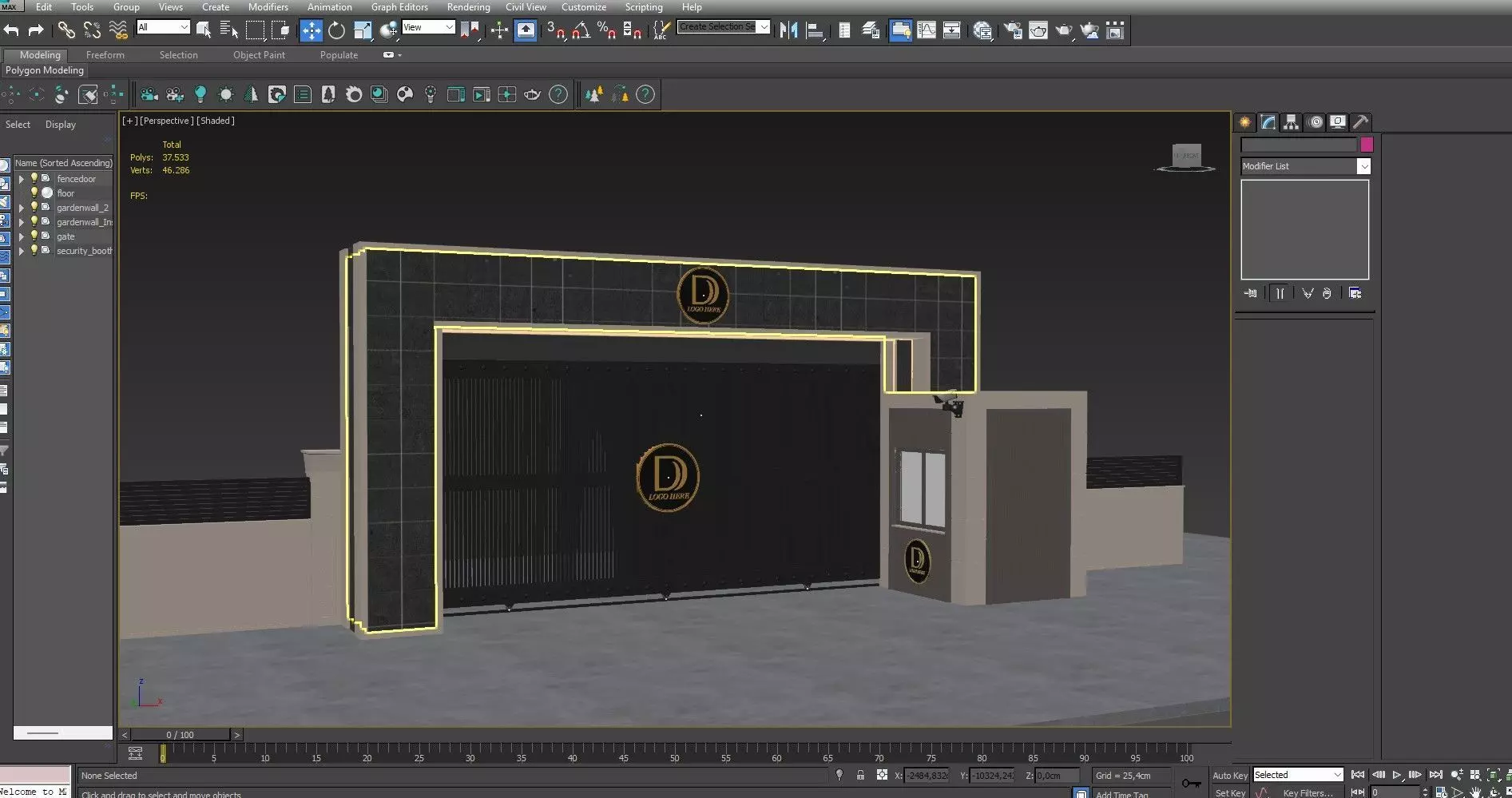The width and height of the screenshot is (1512, 798).
Task: Expand the fencedoor tree node
Action: coord(22,179)
